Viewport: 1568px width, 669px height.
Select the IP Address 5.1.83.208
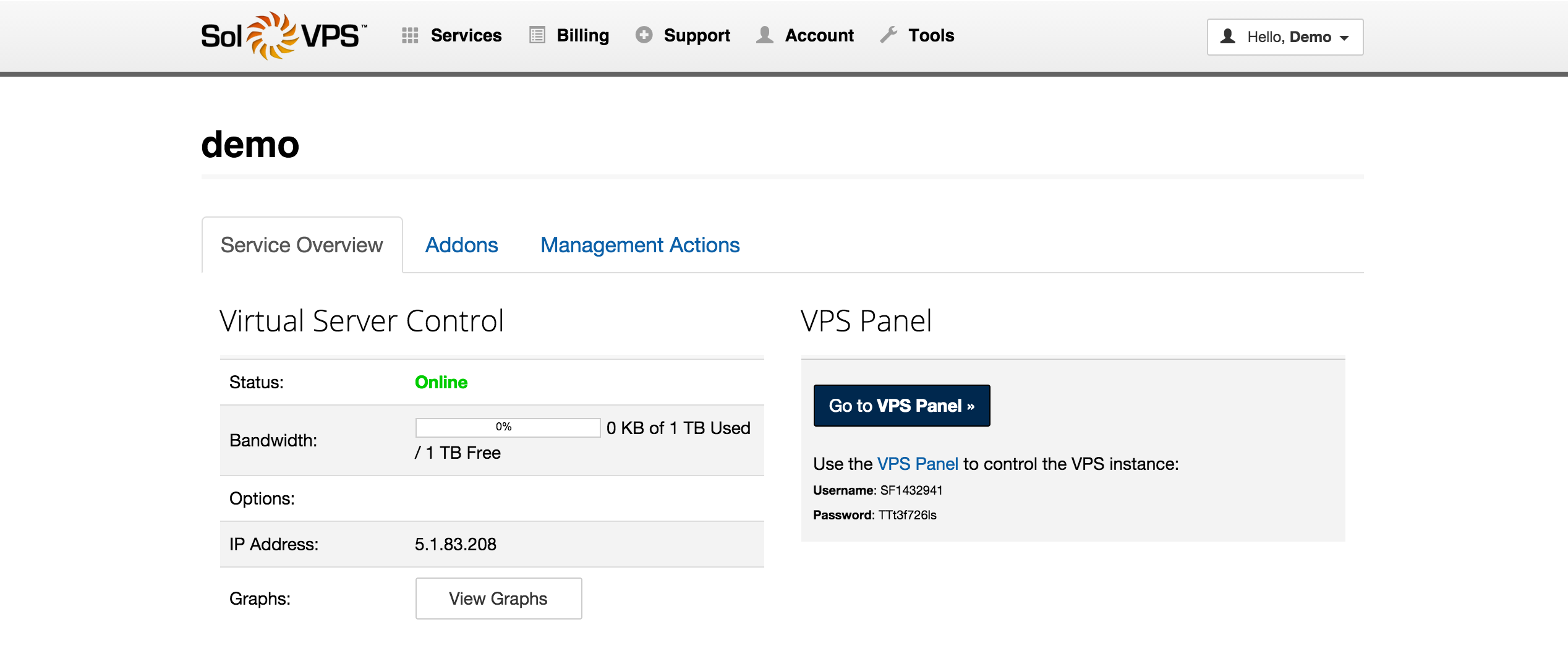[x=456, y=544]
